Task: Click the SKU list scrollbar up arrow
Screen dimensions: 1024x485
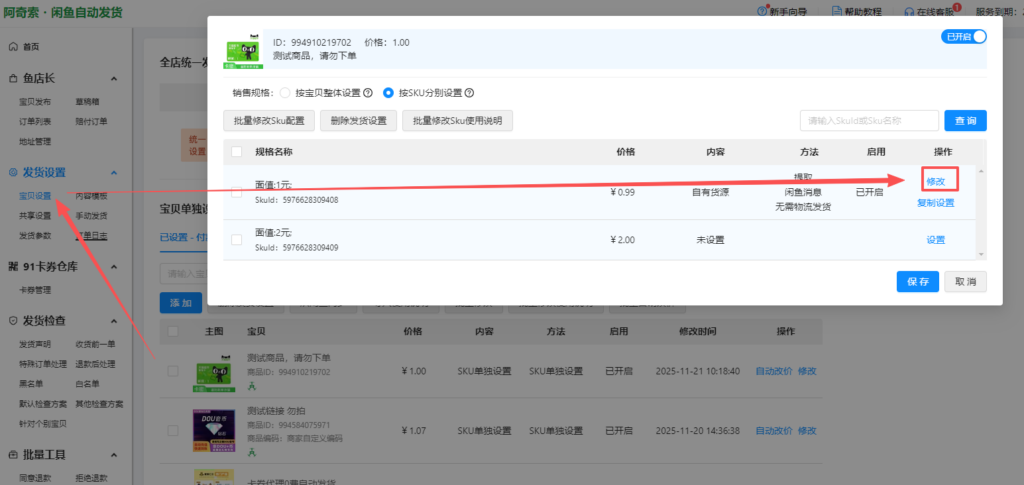Action: (x=981, y=171)
